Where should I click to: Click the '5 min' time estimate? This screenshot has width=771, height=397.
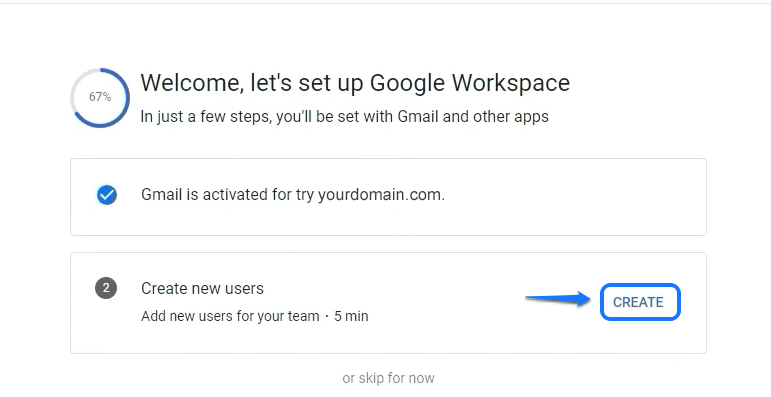click(x=351, y=316)
